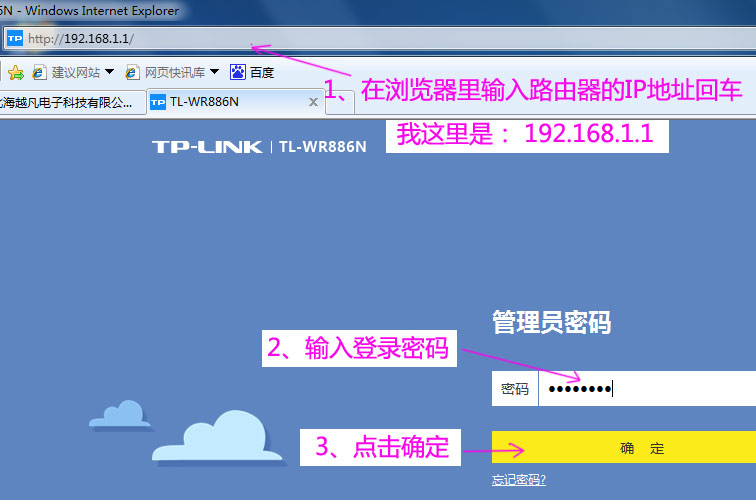Switch to the 海越凡电子科技有限公 tab

[x=72, y=102]
